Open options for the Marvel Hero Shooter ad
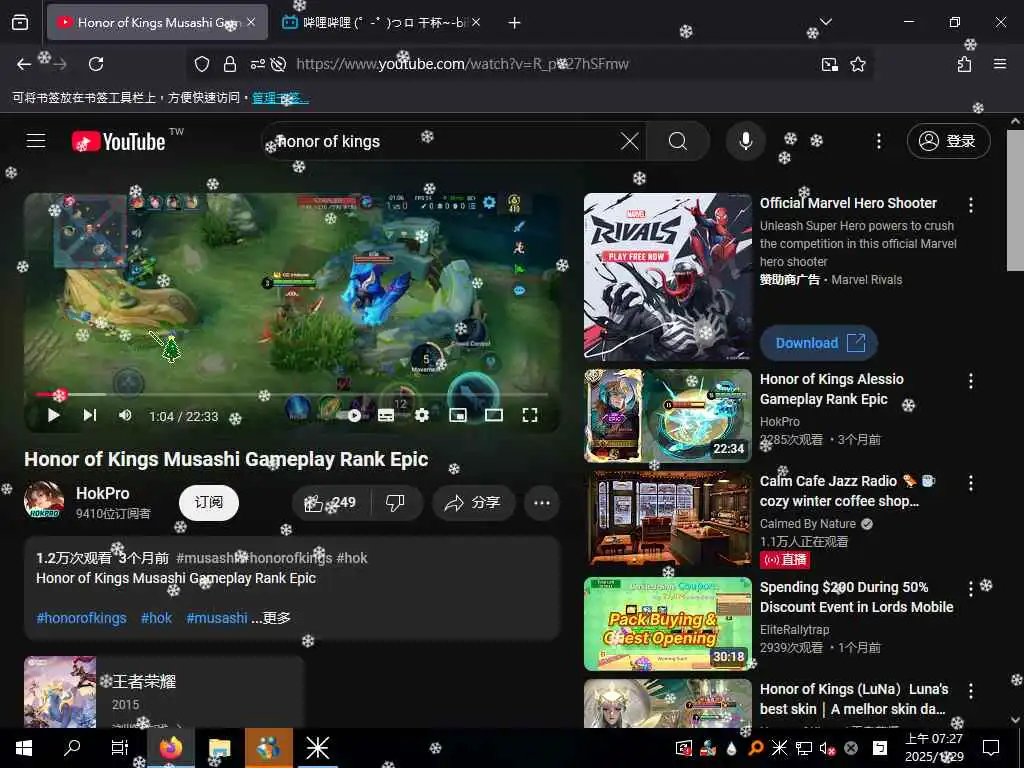The height and width of the screenshot is (768, 1024). tap(971, 205)
